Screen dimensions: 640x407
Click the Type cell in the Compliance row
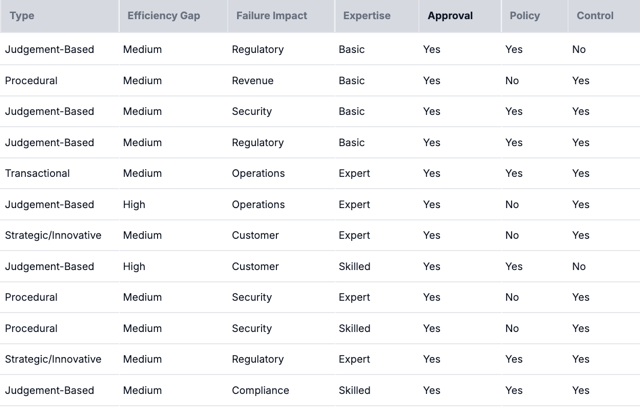(x=50, y=390)
